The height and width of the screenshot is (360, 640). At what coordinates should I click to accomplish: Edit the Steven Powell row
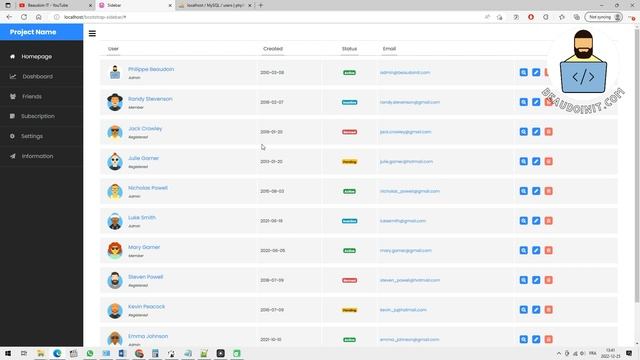pyautogui.click(x=536, y=280)
